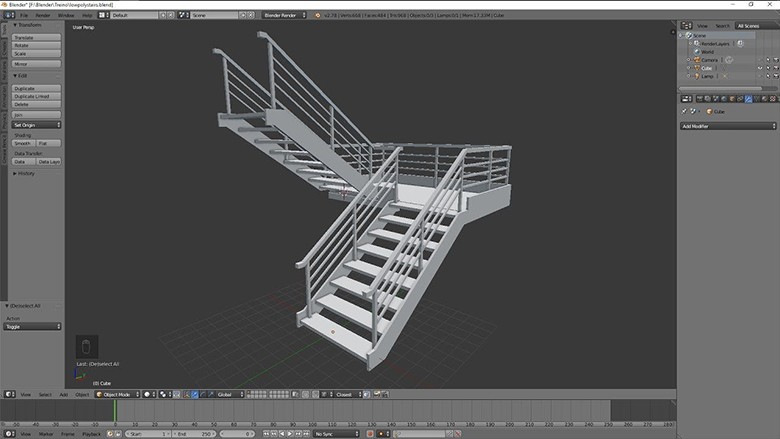
Task: Toggle visibility eye for Cube object
Action: [760, 68]
